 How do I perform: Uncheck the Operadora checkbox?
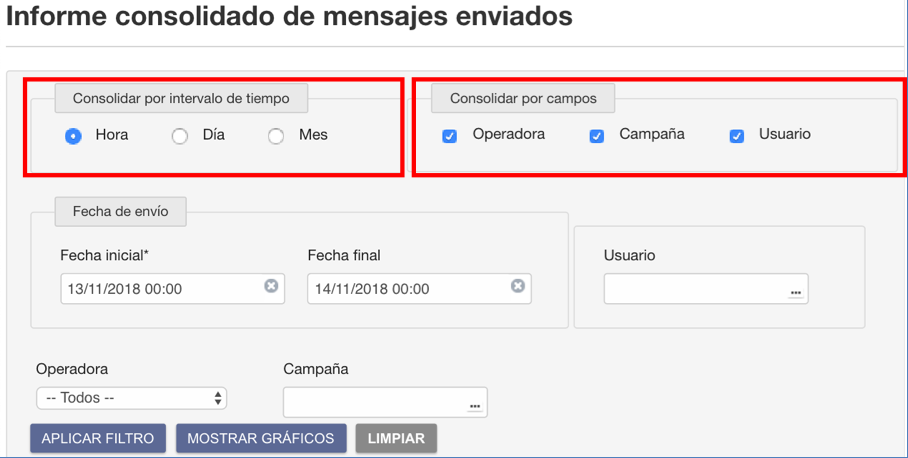[449, 137]
